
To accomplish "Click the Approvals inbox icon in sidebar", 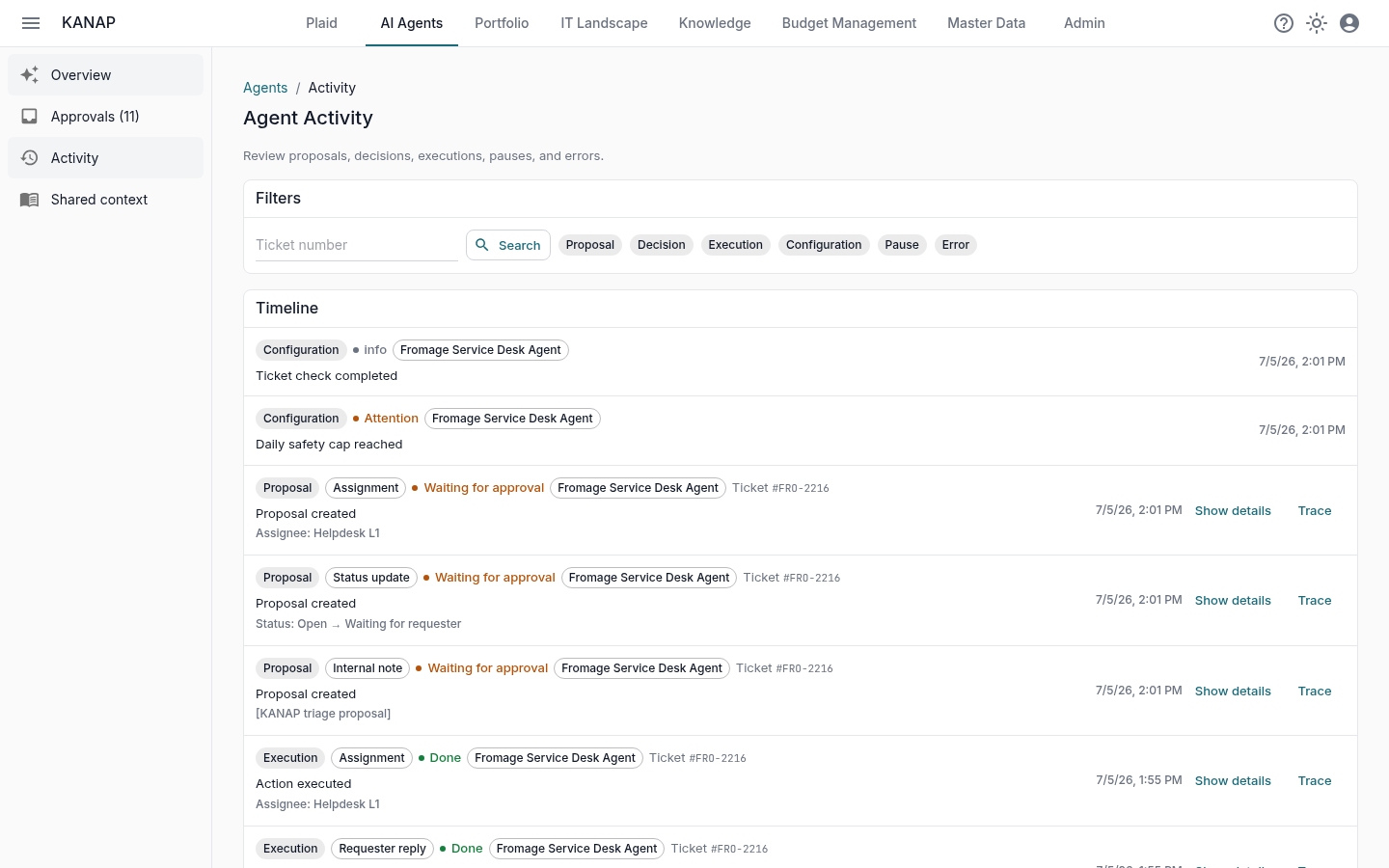I will [x=30, y=116].
